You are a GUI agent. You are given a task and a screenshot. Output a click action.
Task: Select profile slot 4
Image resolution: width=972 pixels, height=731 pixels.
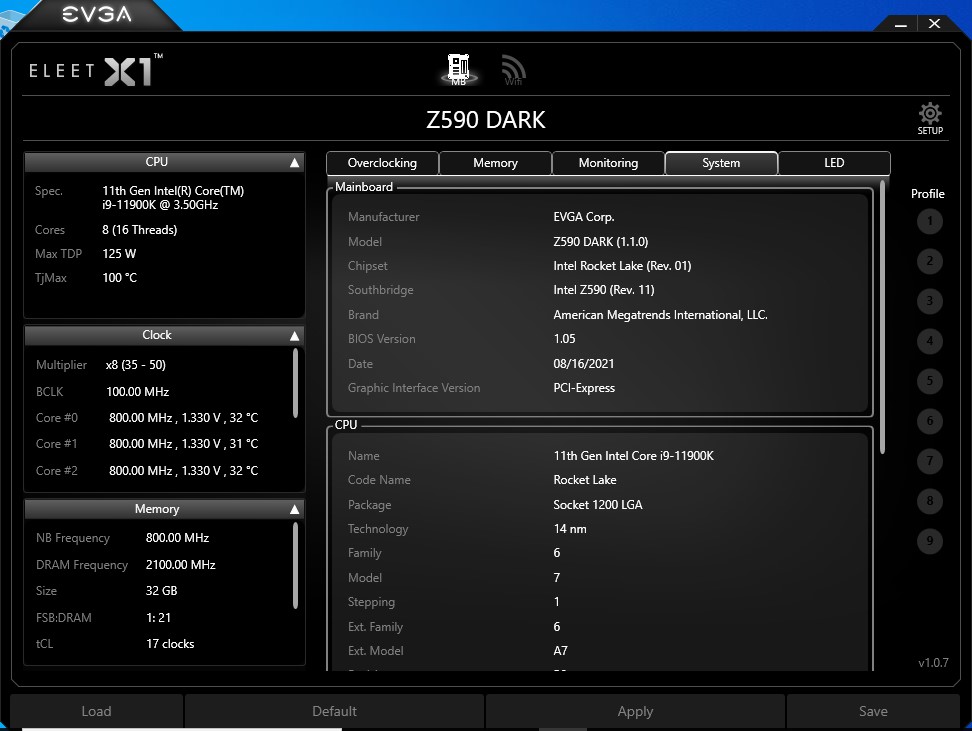pos(929,341)
